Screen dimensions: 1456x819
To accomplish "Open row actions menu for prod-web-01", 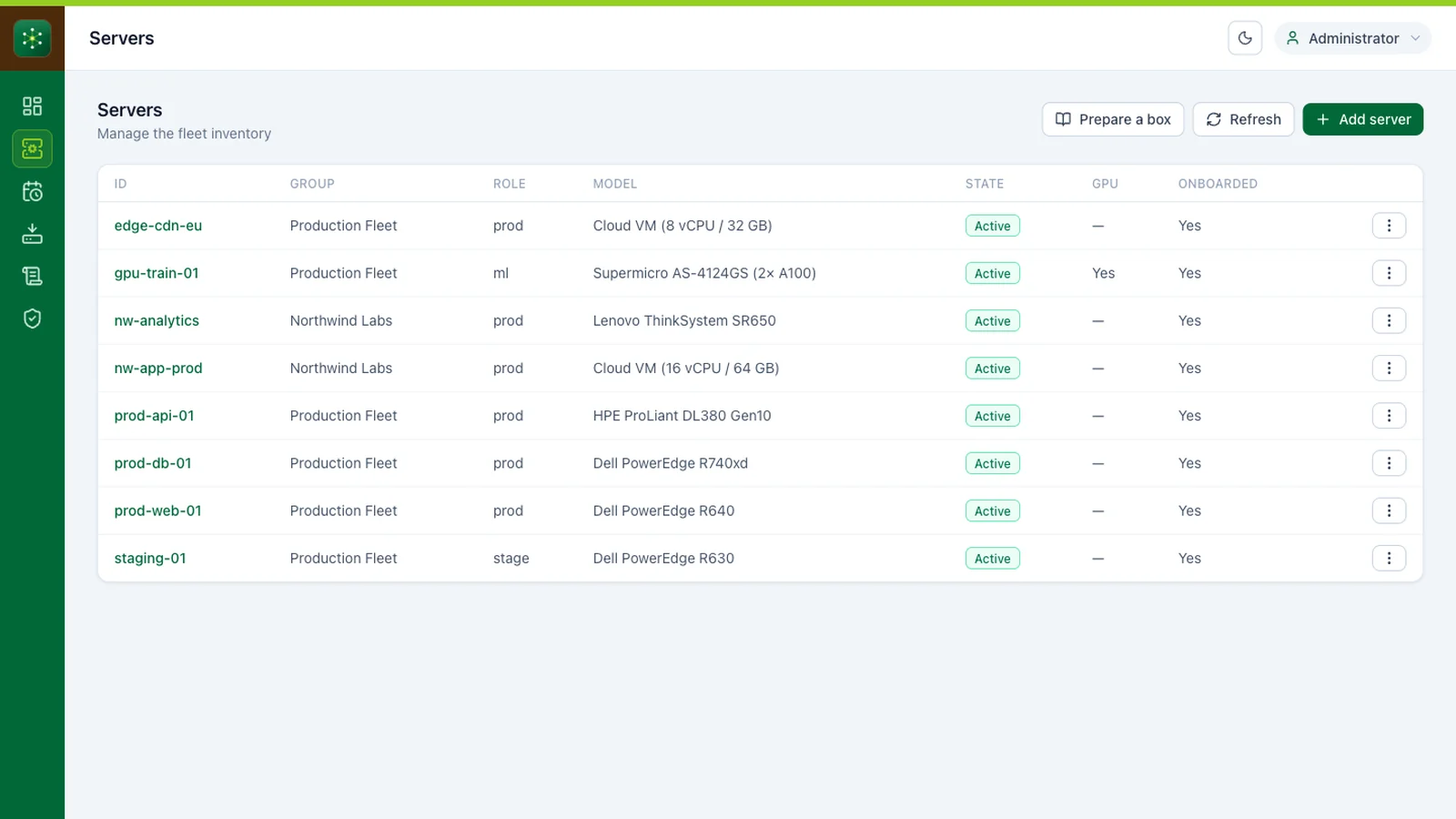I will point(1389,511).
